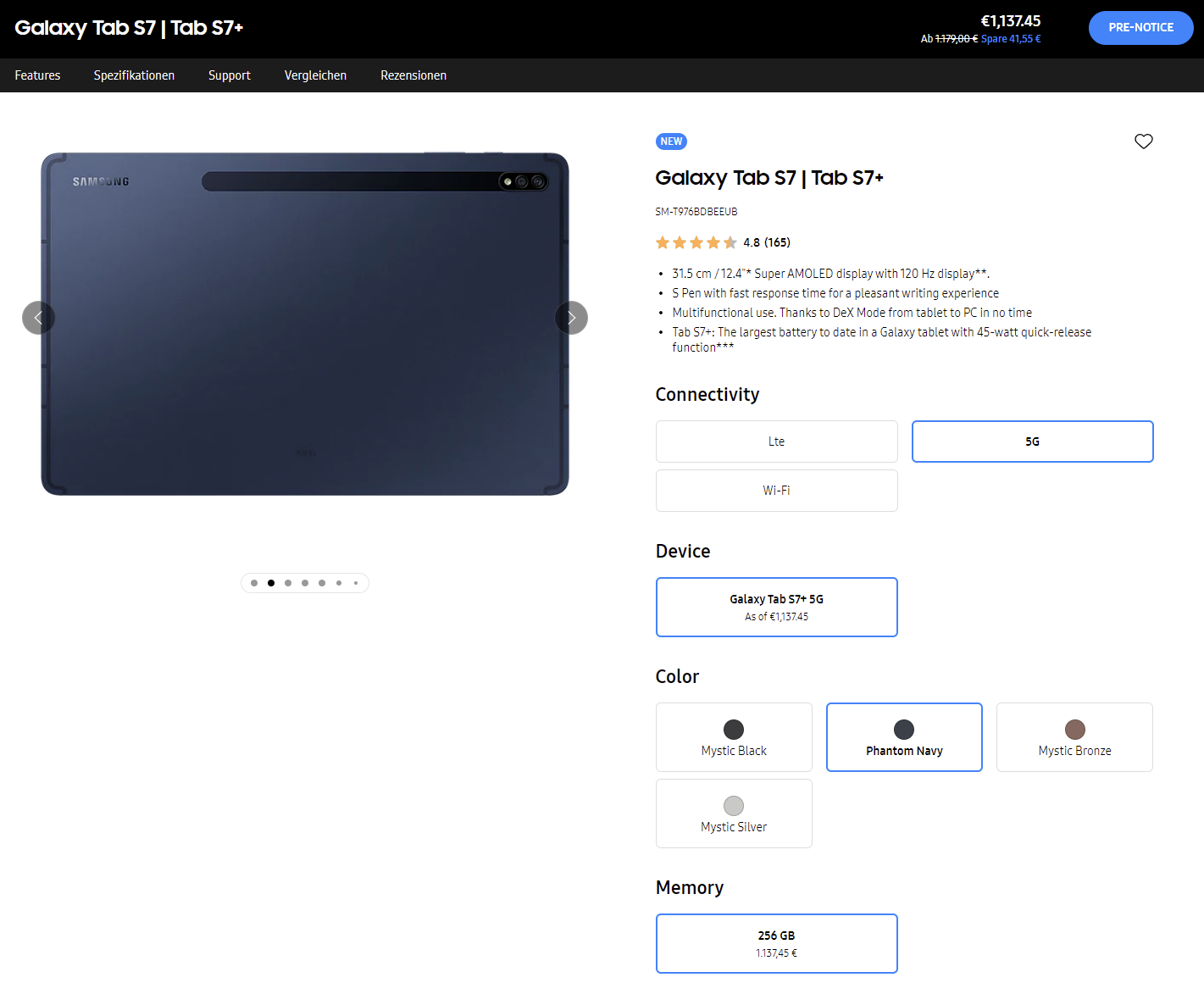Go to Rezensionen tab
Screen dimensions: 1204x994
[x=413, y=75]
